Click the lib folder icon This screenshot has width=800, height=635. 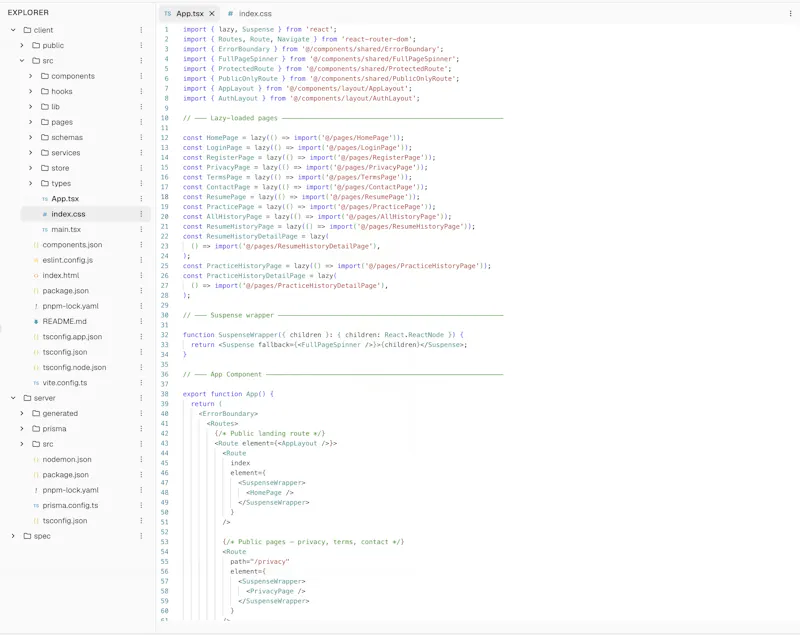(45, 107)
